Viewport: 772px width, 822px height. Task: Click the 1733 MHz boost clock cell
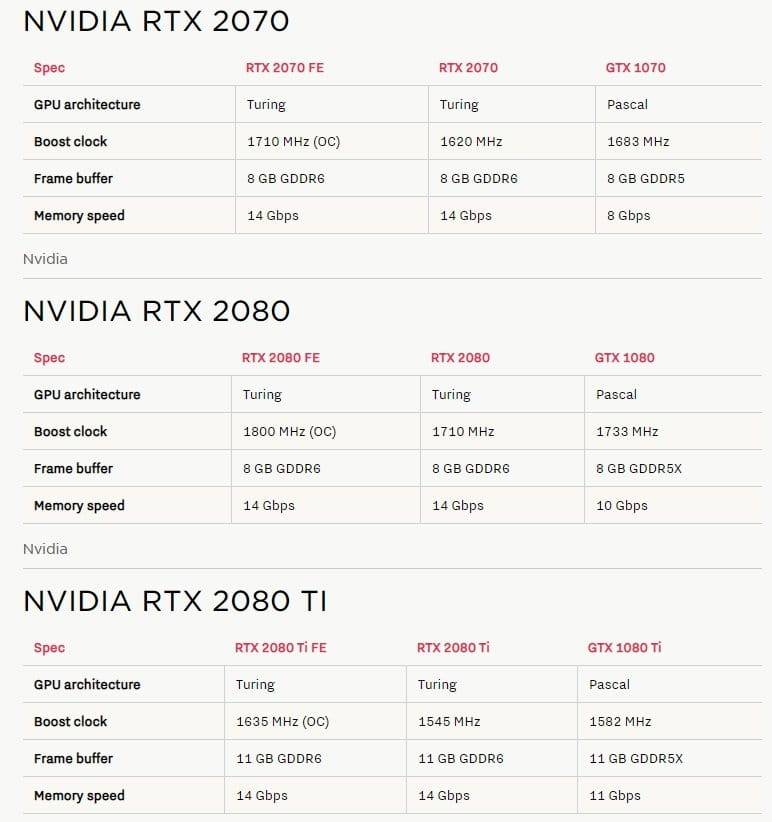pyautogui.click(x=627, y=432)
